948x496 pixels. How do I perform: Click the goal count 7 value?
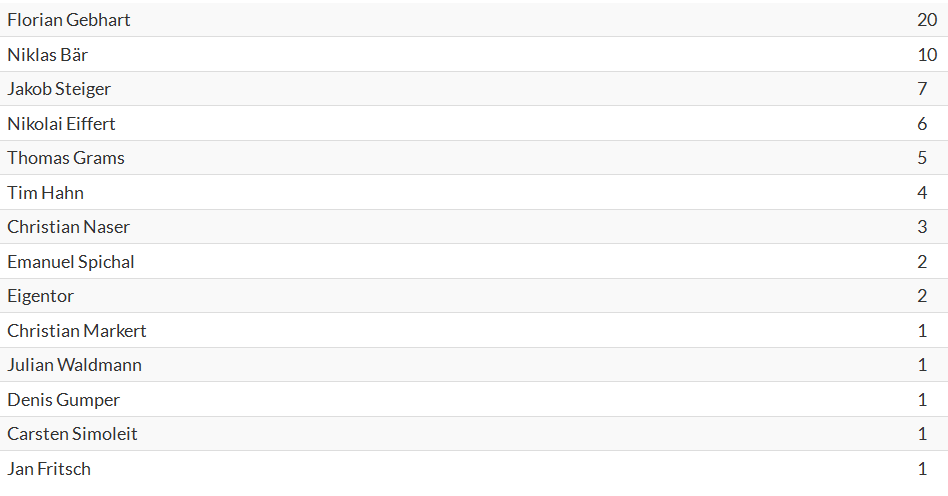[x=922, y=89]
